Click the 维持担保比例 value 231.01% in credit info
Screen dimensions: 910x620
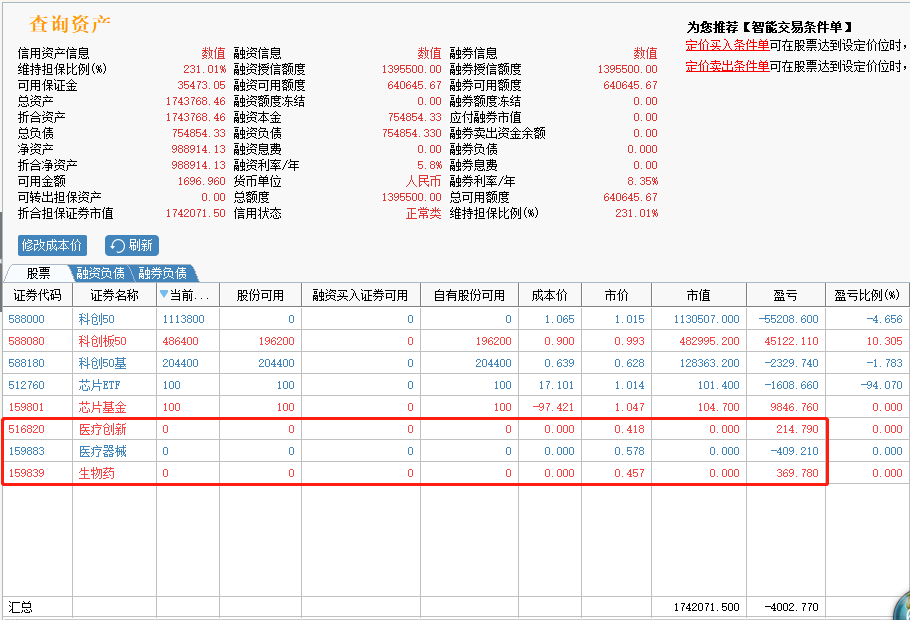pyautogui.click(x=204, y=69)
